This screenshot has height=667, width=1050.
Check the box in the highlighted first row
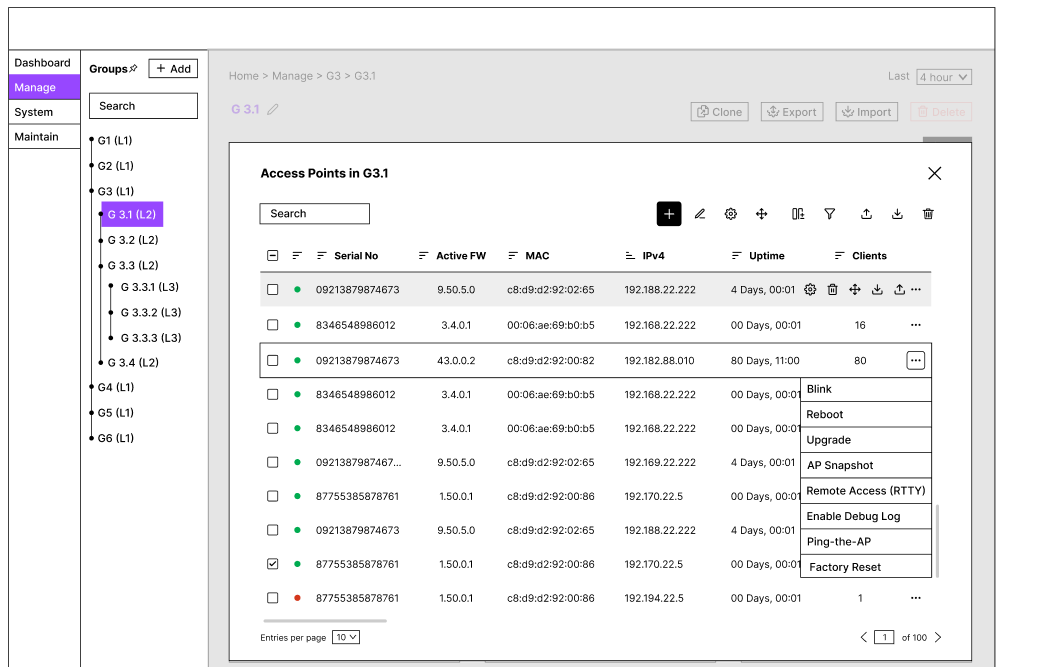point(273,289)
